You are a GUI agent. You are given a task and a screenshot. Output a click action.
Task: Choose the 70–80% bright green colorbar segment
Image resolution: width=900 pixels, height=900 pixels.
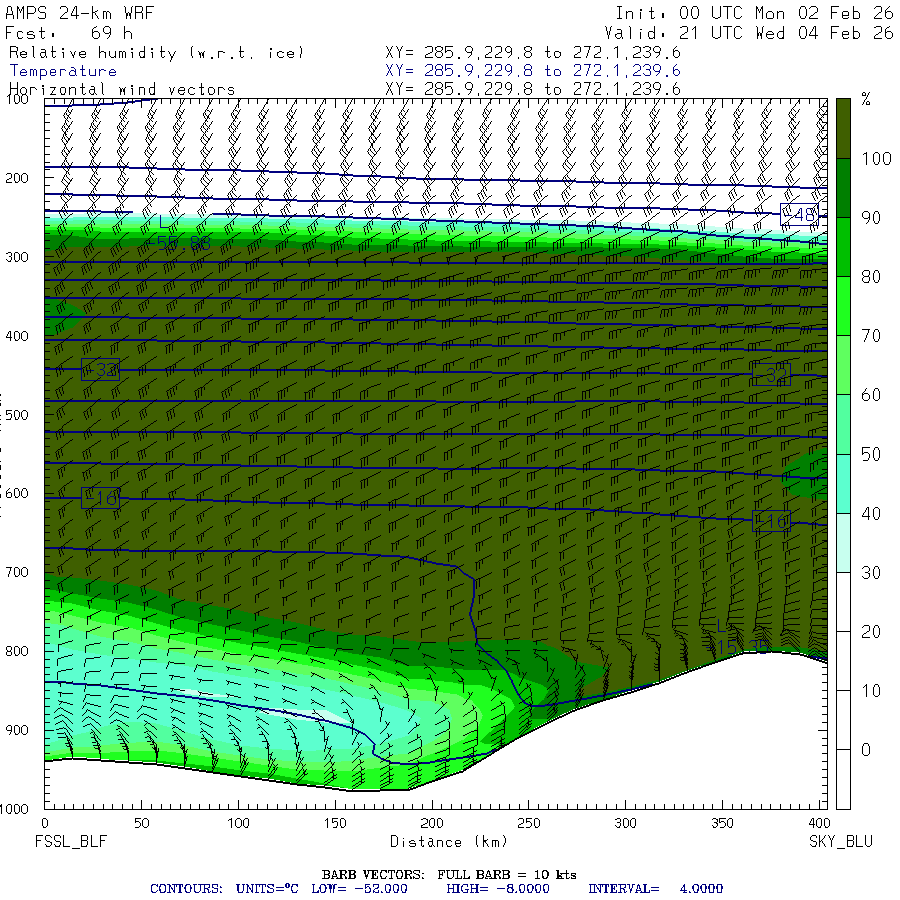coord(843,306)
